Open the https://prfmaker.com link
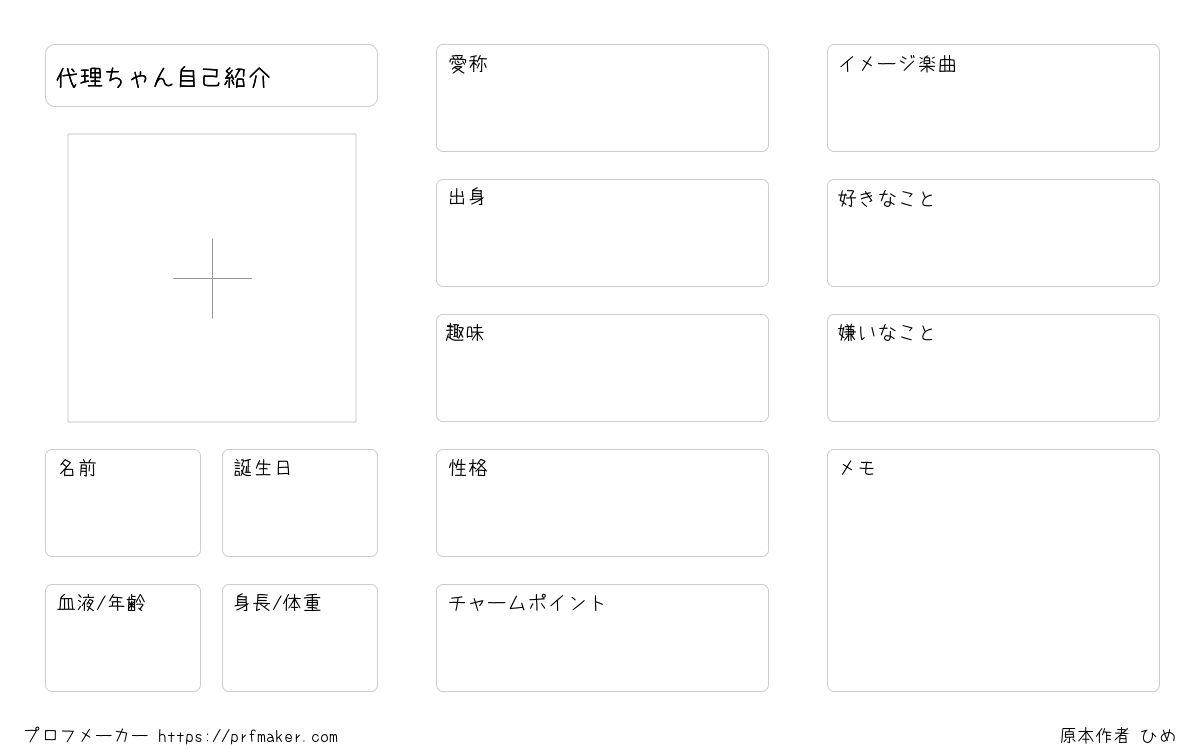Screen dimensions: 1200x750 point(248,737)
